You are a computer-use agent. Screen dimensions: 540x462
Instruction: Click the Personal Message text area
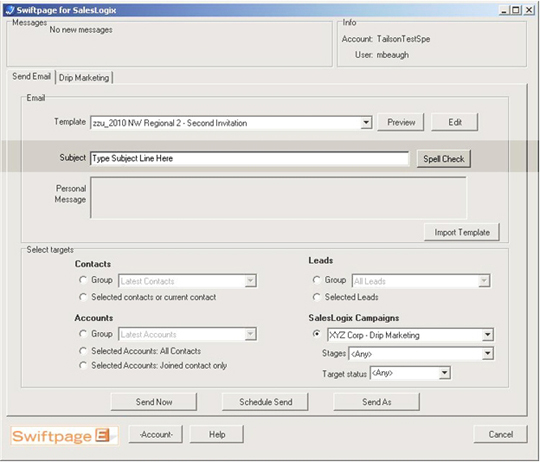[x=278, y=198]
